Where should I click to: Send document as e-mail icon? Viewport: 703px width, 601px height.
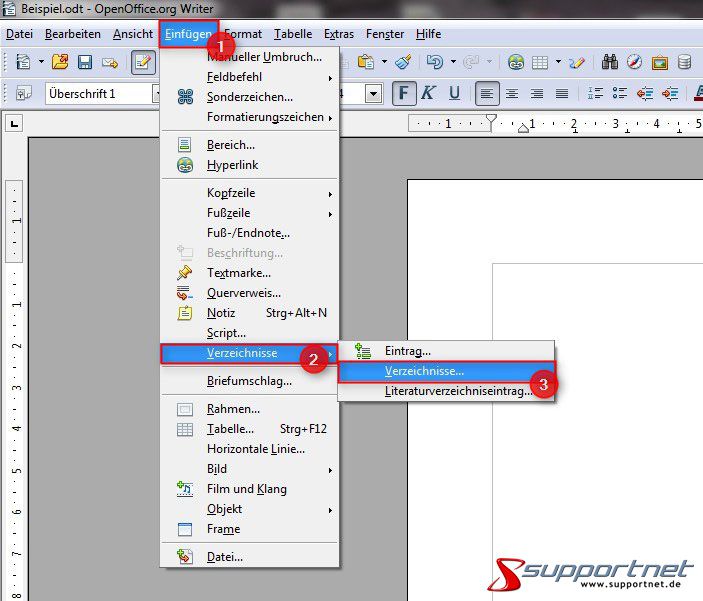click(110, 62)
